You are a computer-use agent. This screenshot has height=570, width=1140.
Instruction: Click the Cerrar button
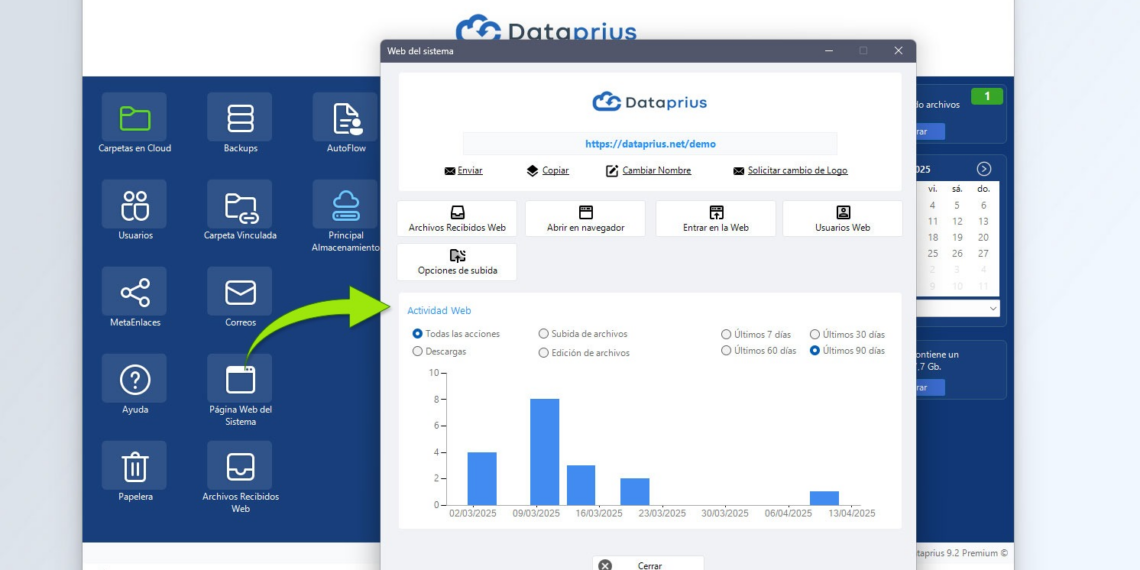tap(649, 565)
